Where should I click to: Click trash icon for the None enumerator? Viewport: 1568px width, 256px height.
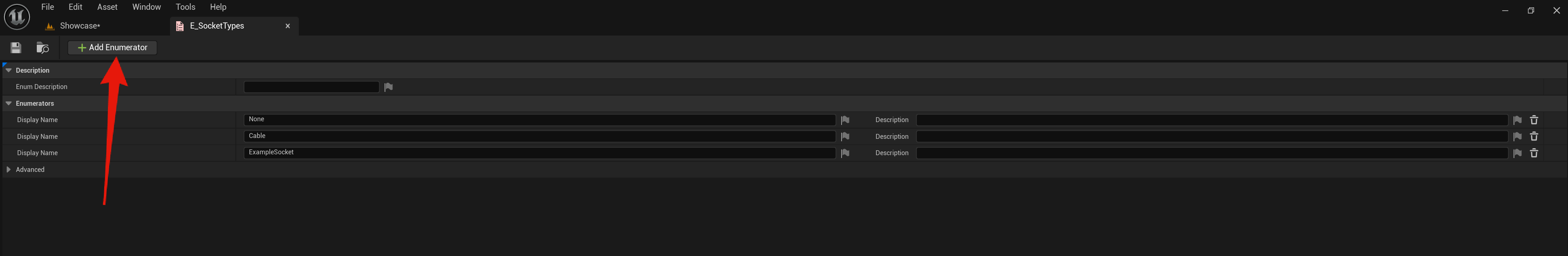[x=1534, y=120]
